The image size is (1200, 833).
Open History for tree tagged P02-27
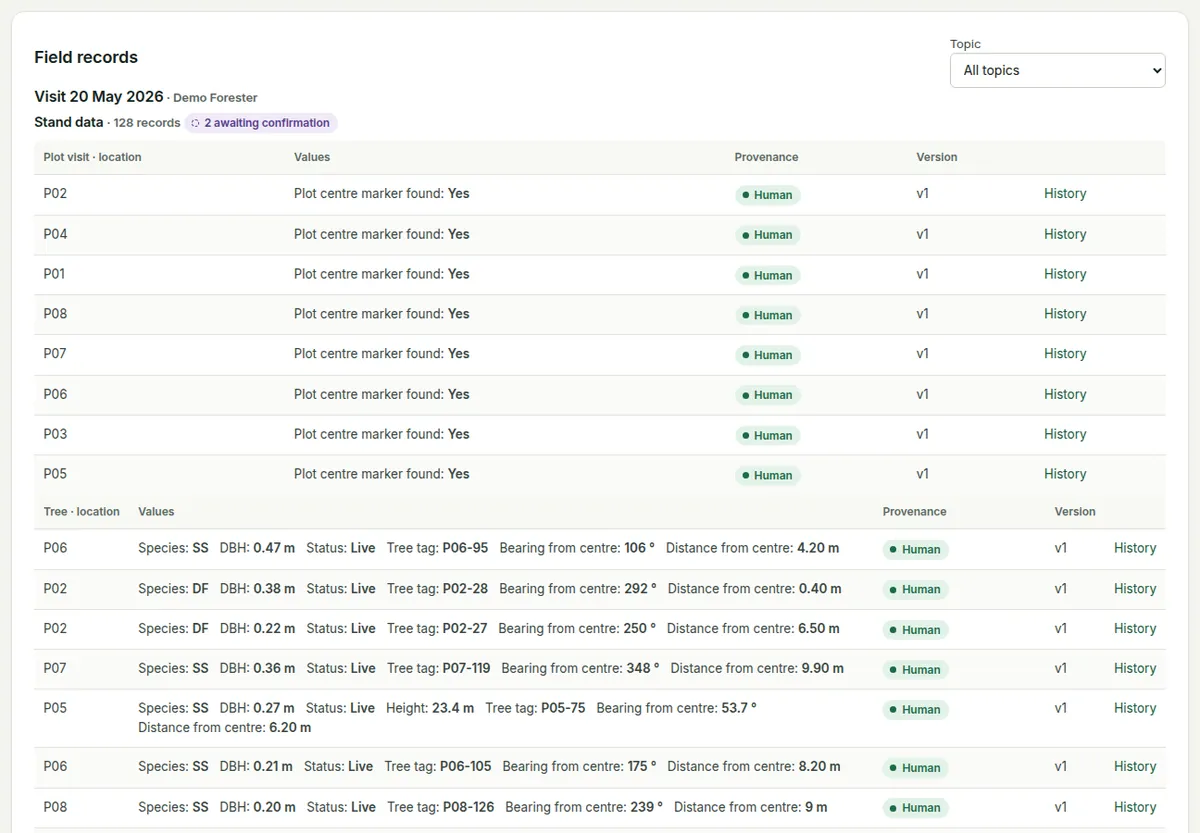1135,629
